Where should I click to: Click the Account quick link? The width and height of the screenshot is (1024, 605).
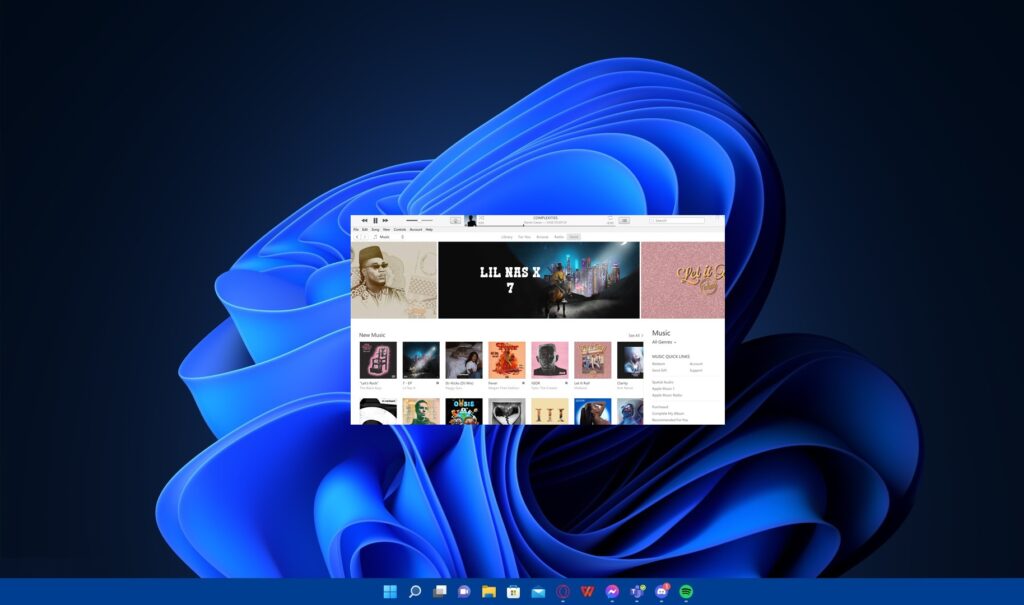click(x=696, y=364)
